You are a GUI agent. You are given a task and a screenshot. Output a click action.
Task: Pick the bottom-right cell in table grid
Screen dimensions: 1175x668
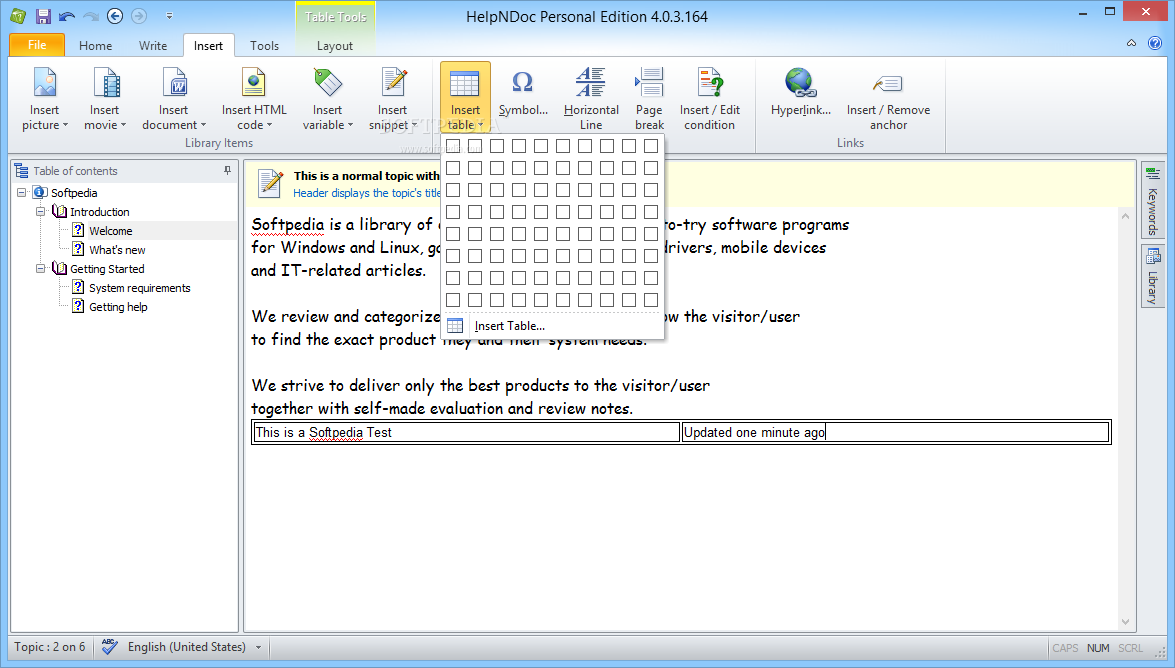tap(650, 300)
